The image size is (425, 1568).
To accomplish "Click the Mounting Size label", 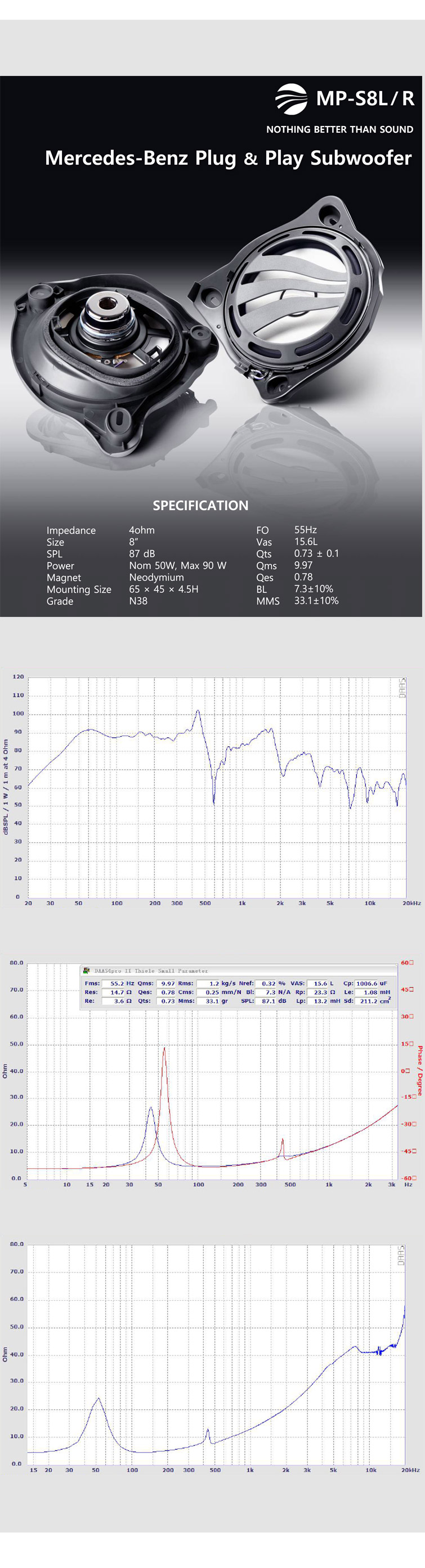I will pos(79,589).
